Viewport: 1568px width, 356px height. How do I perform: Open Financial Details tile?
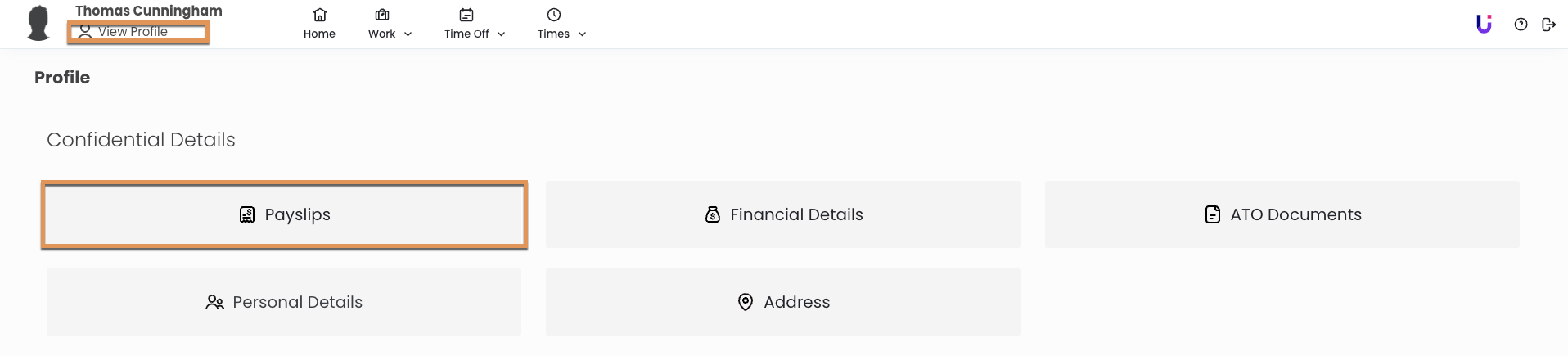pyautogui.click(x=783, y=214)
